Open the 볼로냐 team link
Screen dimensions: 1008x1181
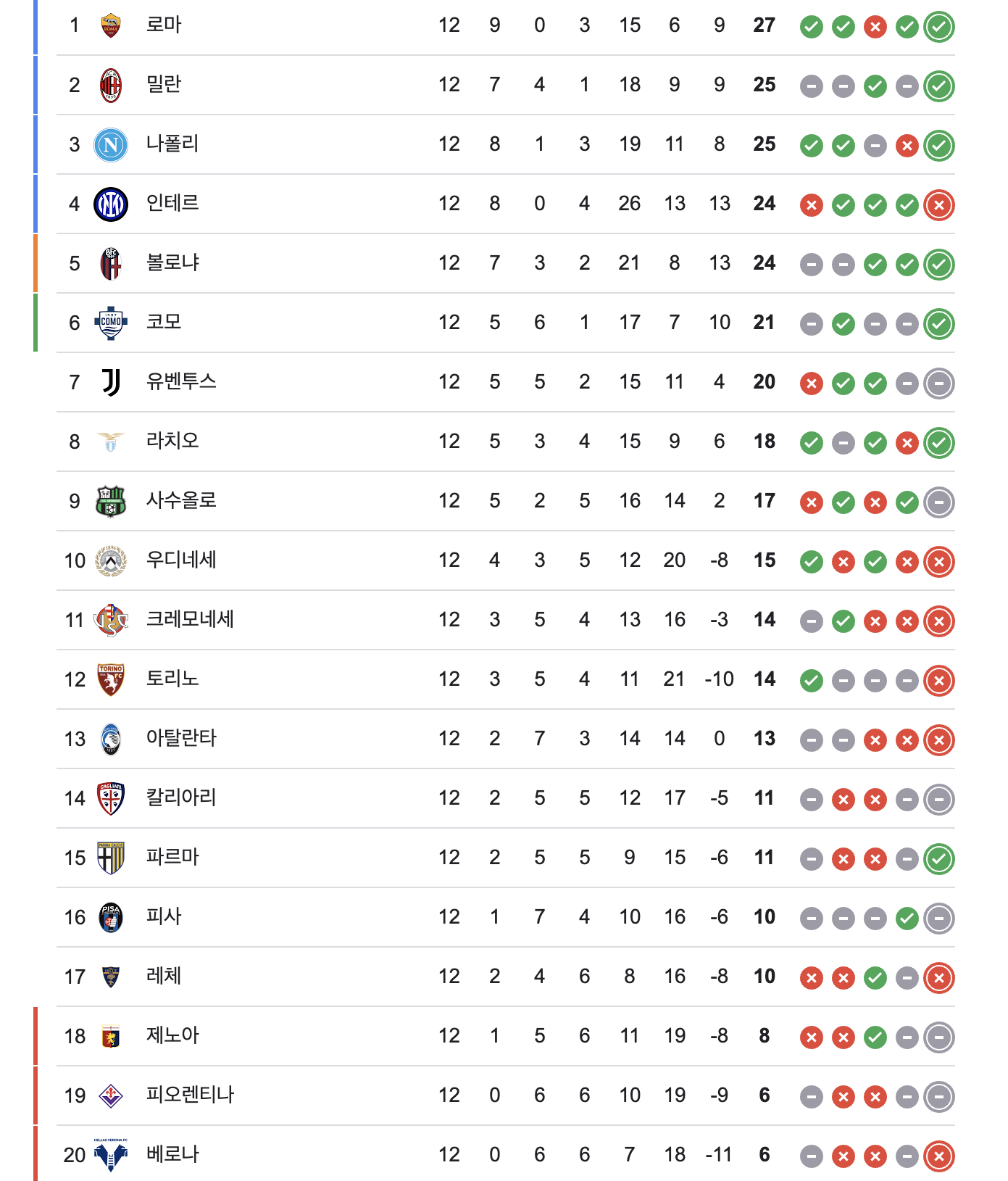tap(172, 262)
